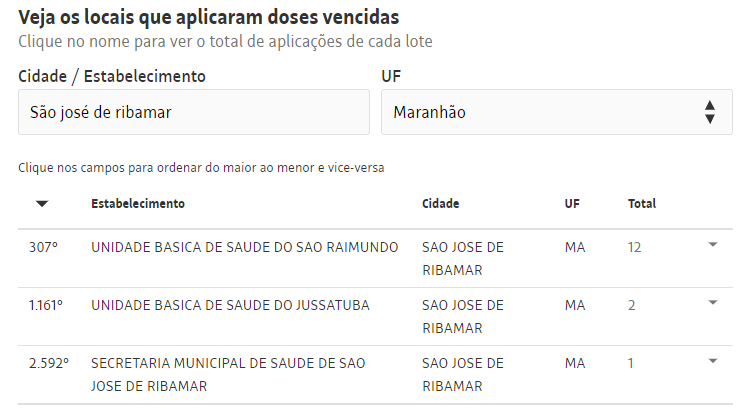Sort table by Estabelecimento column
This screenshot has height=413, width=749.
[138, 204]
